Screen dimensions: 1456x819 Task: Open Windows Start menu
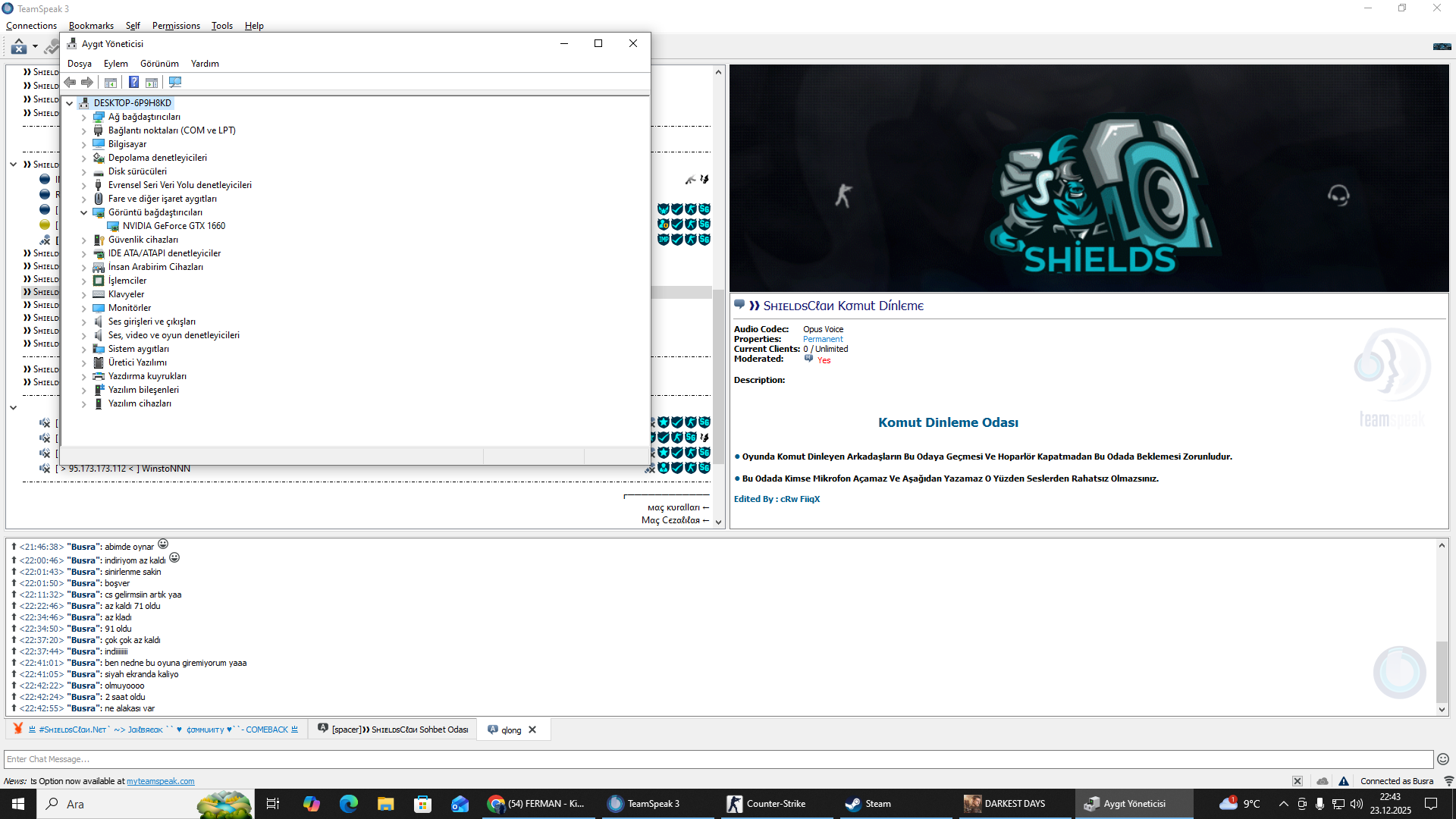(18, 804)
